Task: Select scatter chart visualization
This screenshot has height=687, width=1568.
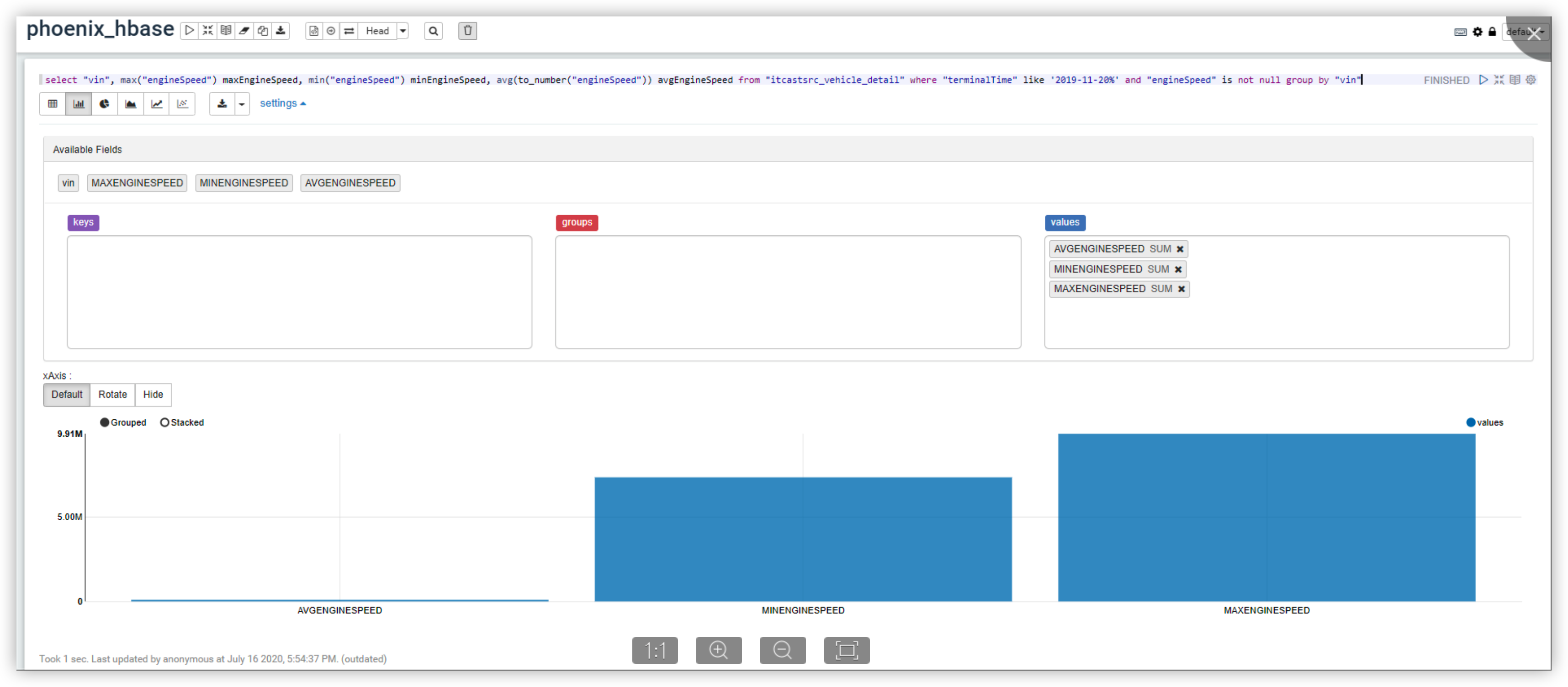Action: 183,103
